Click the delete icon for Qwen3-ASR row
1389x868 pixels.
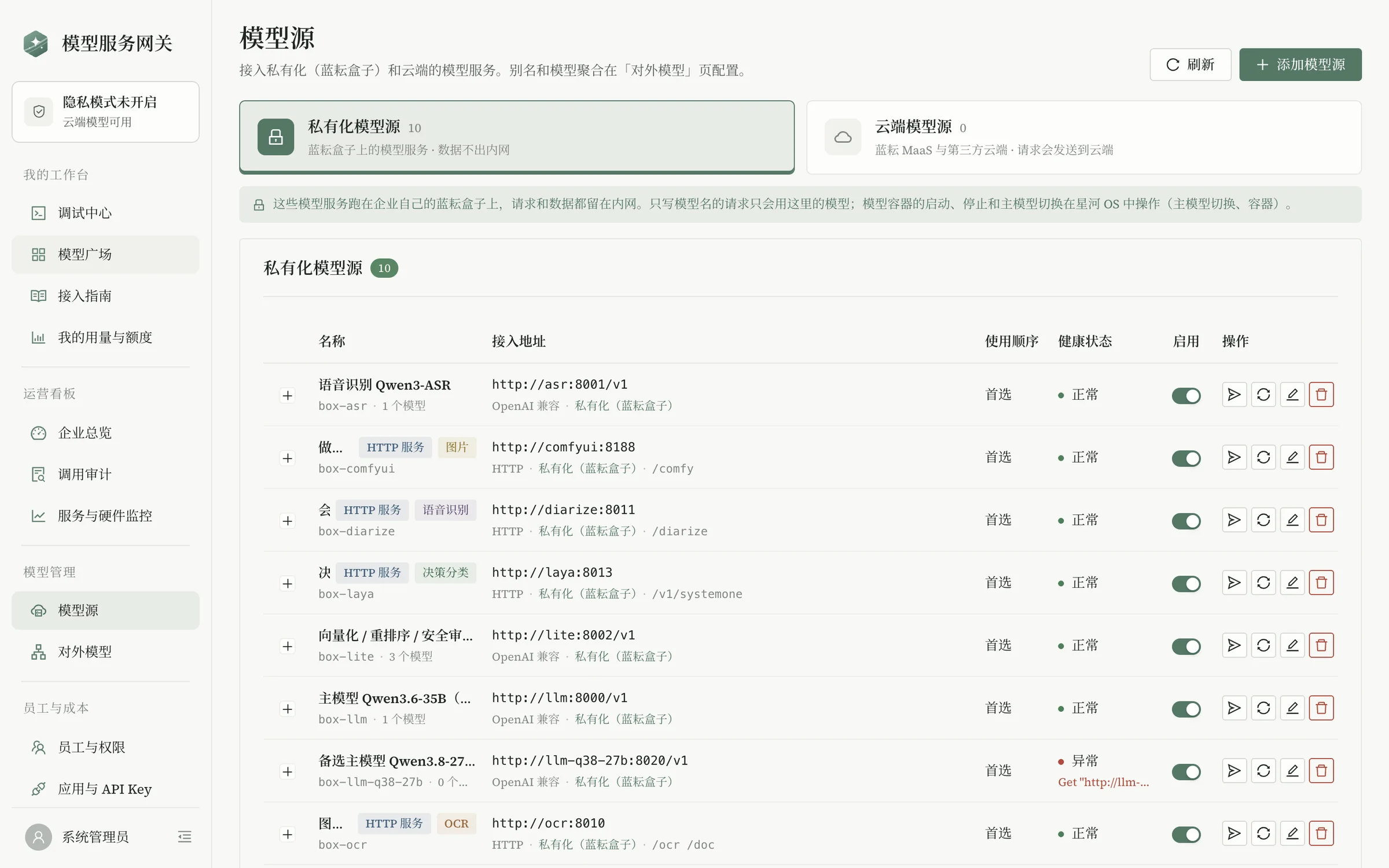coord(1321,395)
